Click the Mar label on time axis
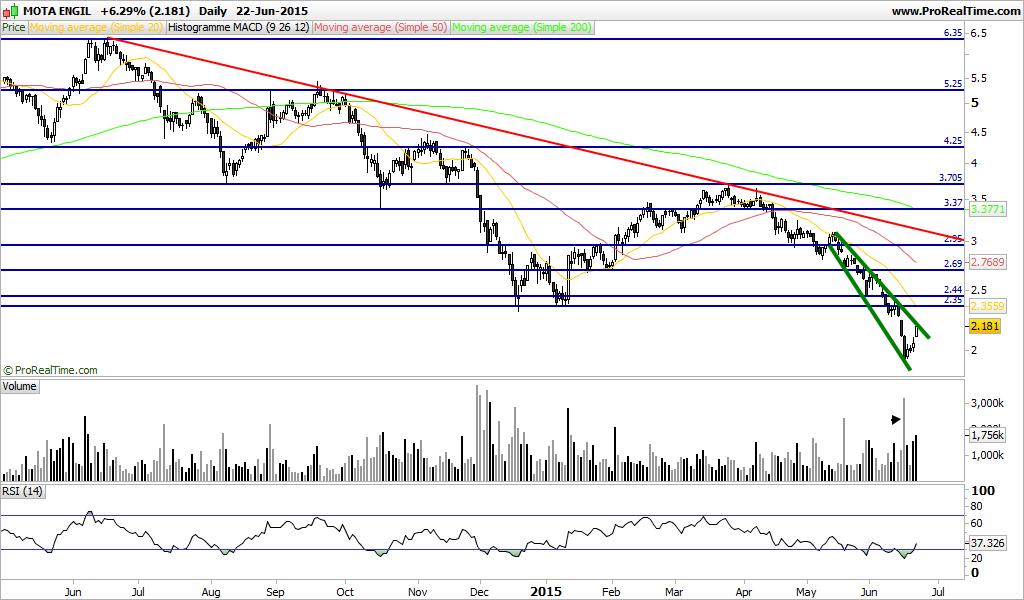Viewport: 1024px width, 600px height. click(674, 592)
